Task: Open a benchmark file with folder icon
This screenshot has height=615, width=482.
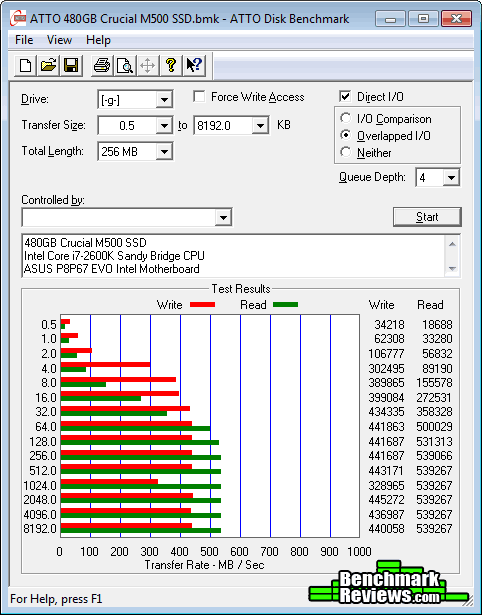Action: (x=48, y=65)
